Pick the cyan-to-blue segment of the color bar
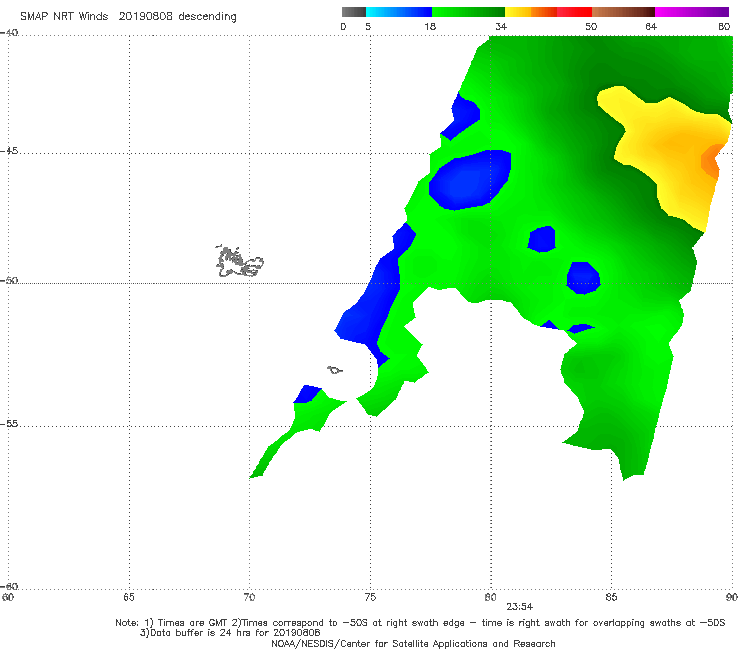Viewport: 740px width, 650px height. click(x=399, y=12)
